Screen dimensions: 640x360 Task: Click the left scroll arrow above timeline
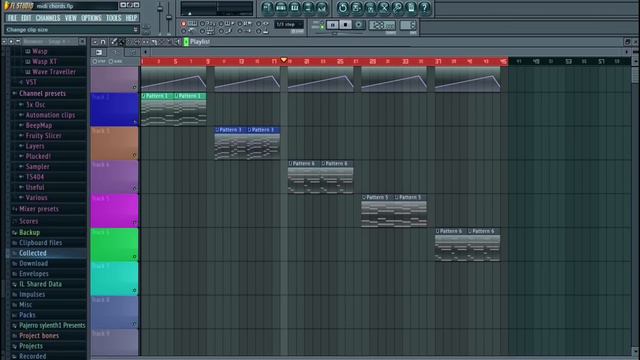tap(145, 52)
